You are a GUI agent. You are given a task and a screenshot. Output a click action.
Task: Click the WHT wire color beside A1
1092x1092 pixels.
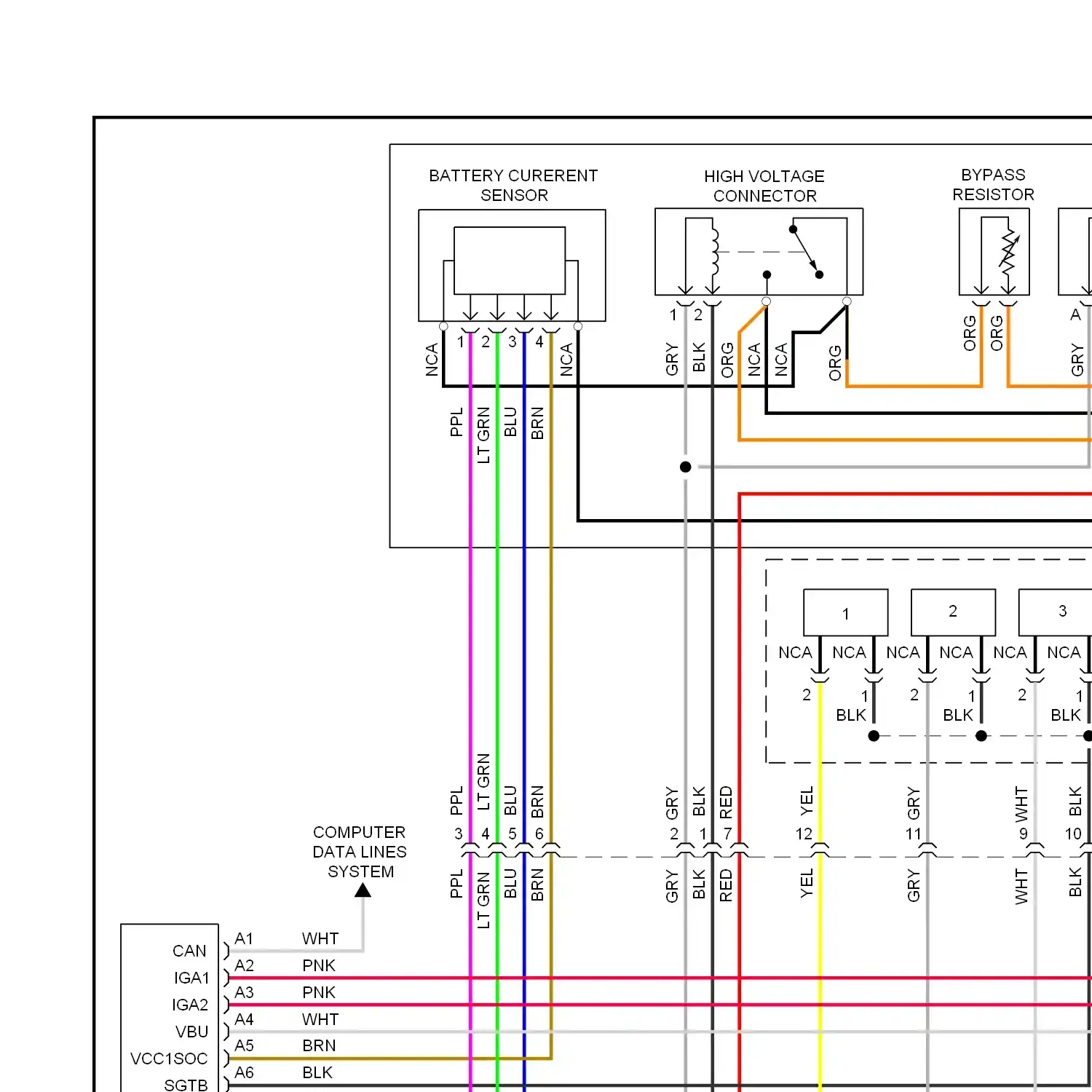(320, 938)
